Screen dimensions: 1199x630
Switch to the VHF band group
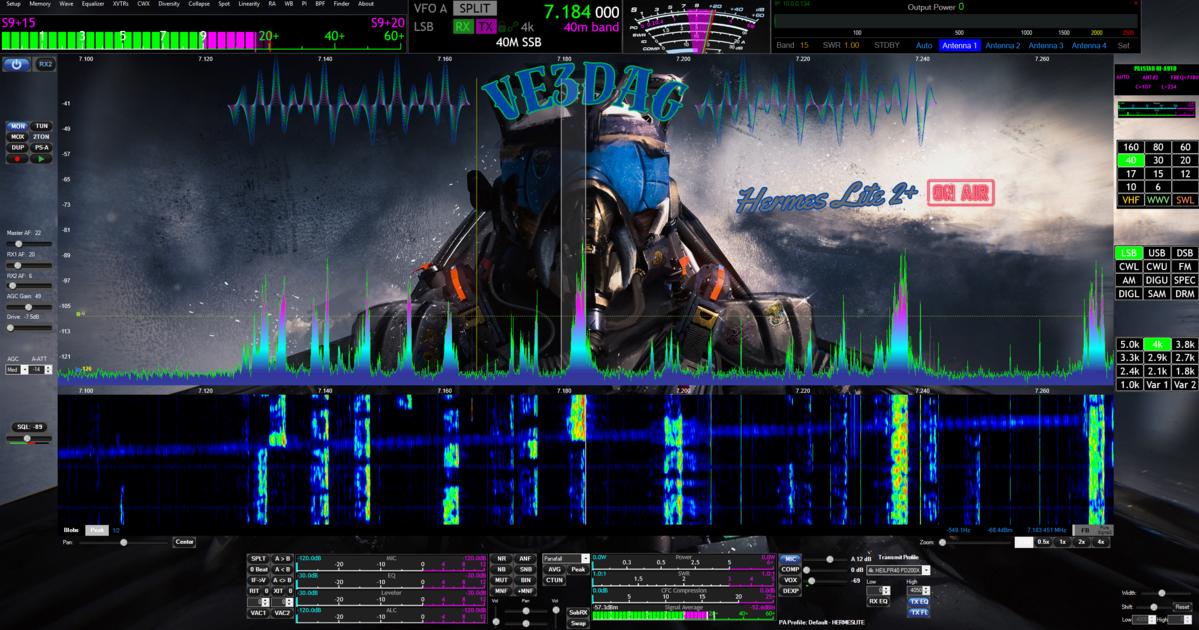click(x=1130, y=200)
